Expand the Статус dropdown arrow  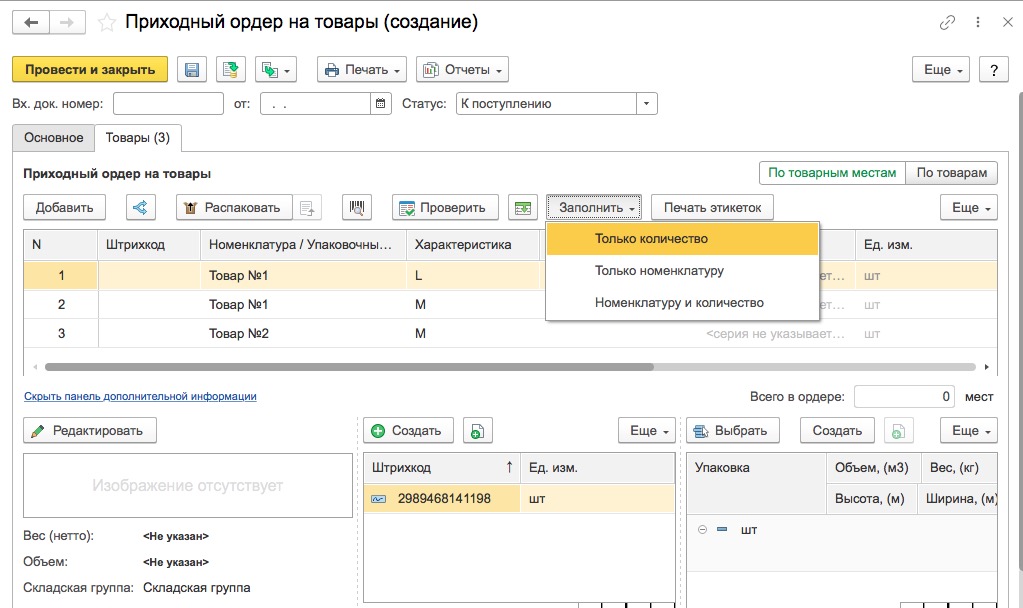click(x=647, y=104)
